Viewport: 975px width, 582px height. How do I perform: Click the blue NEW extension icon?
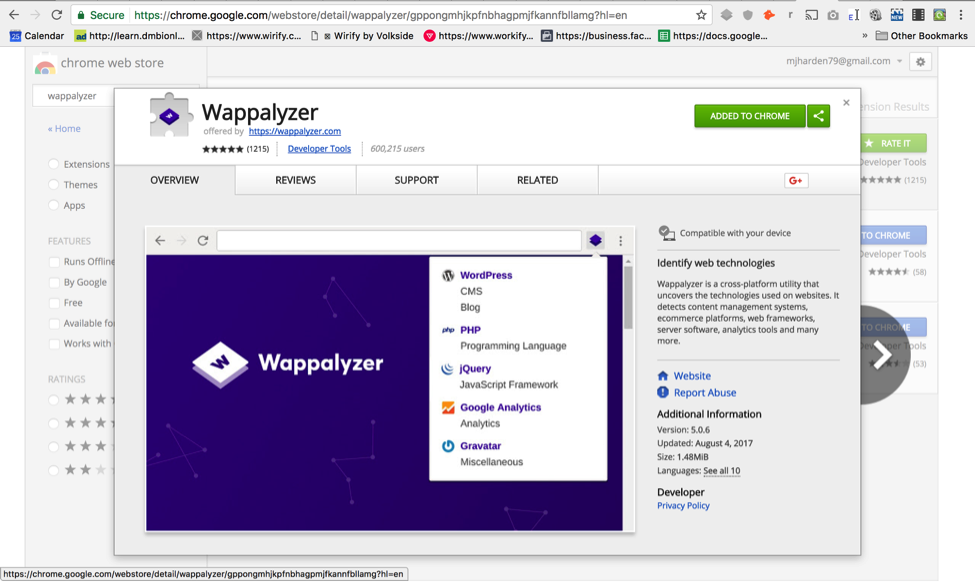tap(897, 15)
